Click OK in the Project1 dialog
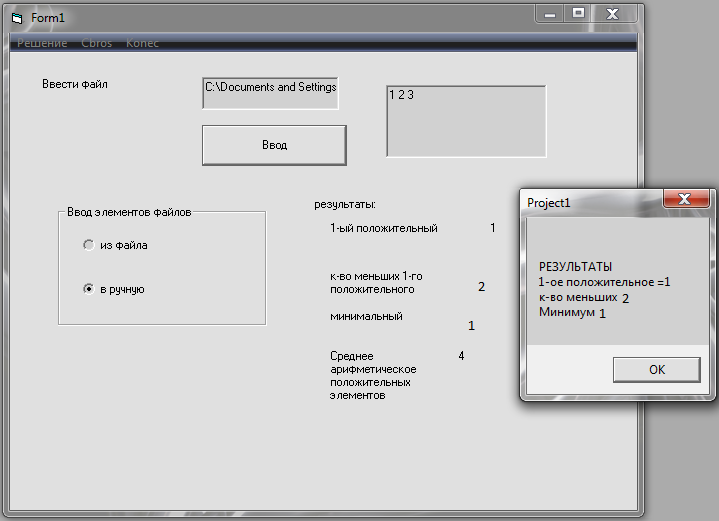The height and width of the screenshot is (521, 719). tap(657, 370)
